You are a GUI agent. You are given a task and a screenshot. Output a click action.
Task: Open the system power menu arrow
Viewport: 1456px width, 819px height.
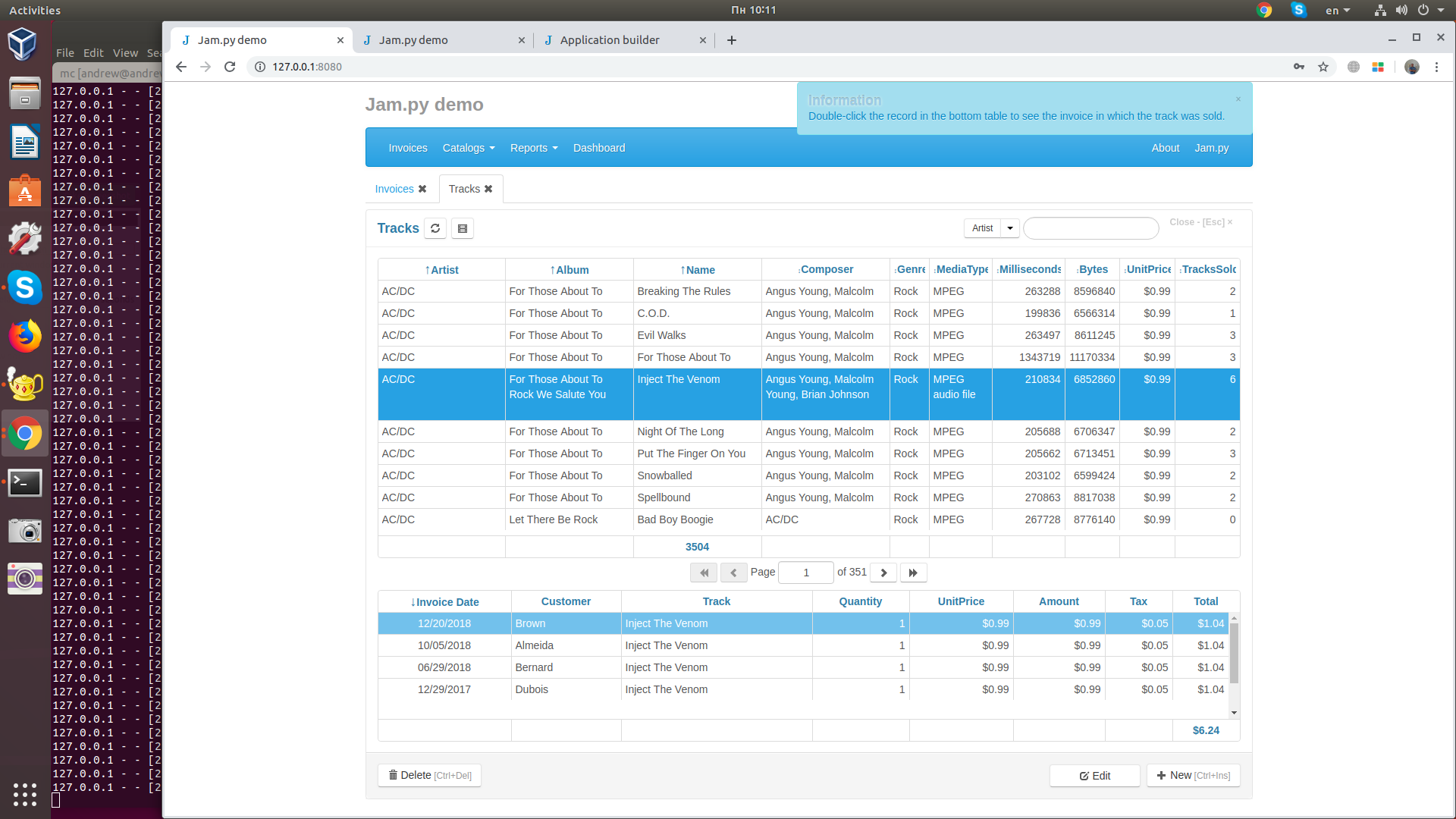click(1440, 10)
